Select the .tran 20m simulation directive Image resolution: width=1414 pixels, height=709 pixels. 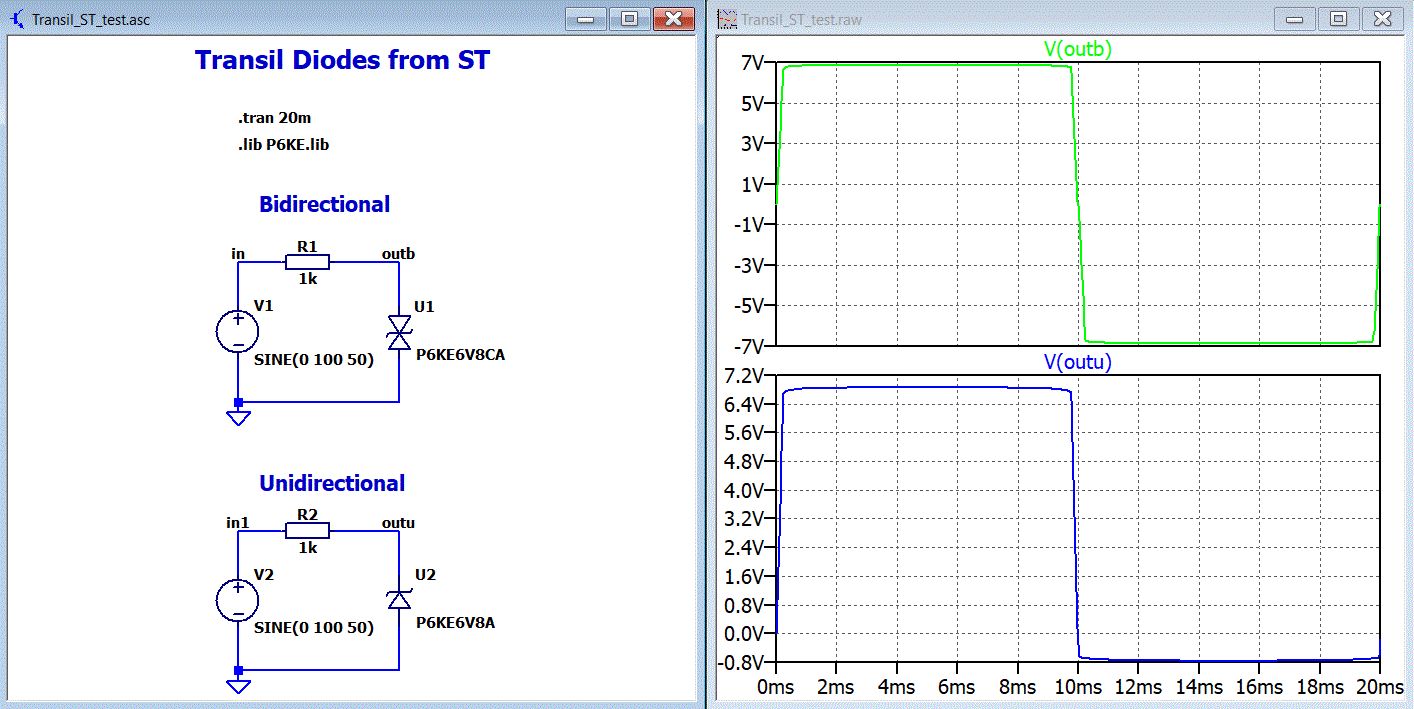click(274, 118)
